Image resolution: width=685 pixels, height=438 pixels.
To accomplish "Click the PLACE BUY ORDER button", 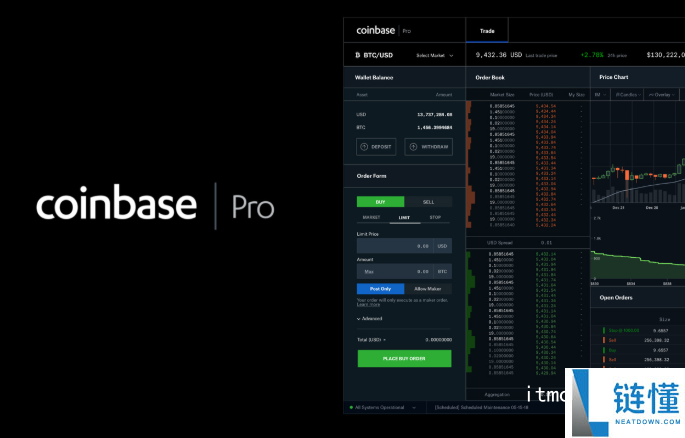I will (x=405, y=359).
